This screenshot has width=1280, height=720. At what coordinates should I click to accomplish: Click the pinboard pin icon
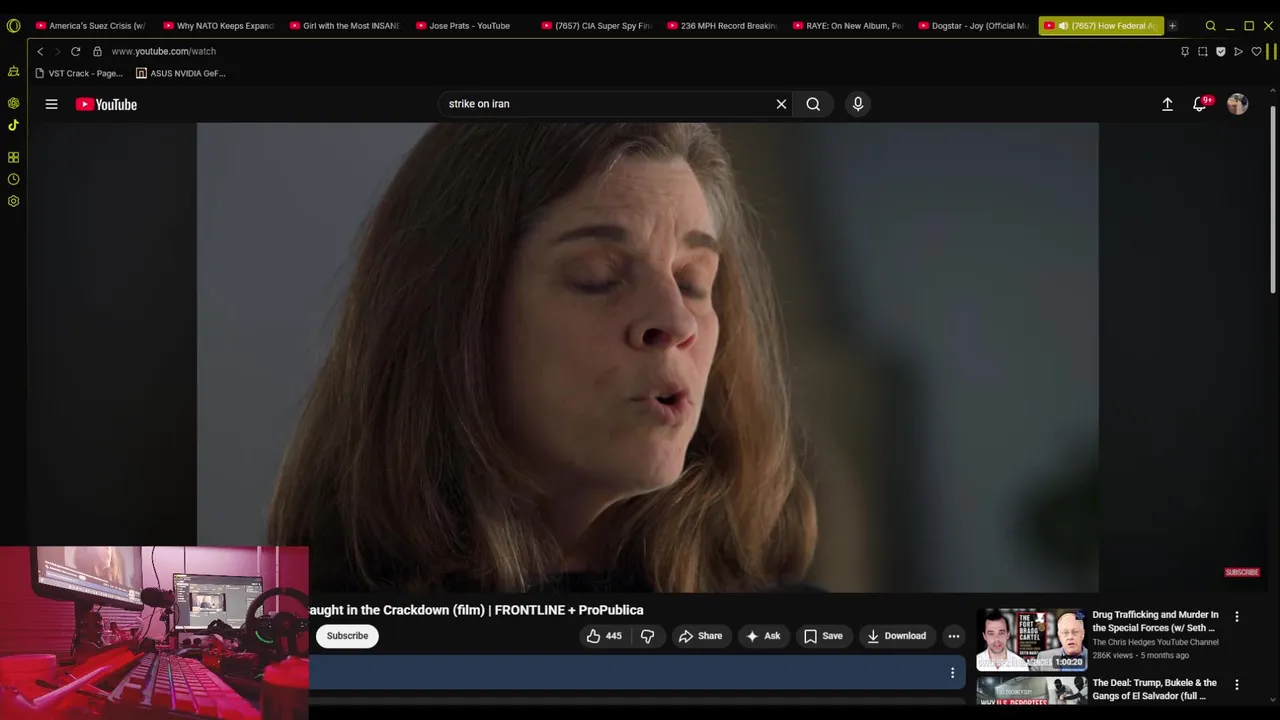(1185, 51)
